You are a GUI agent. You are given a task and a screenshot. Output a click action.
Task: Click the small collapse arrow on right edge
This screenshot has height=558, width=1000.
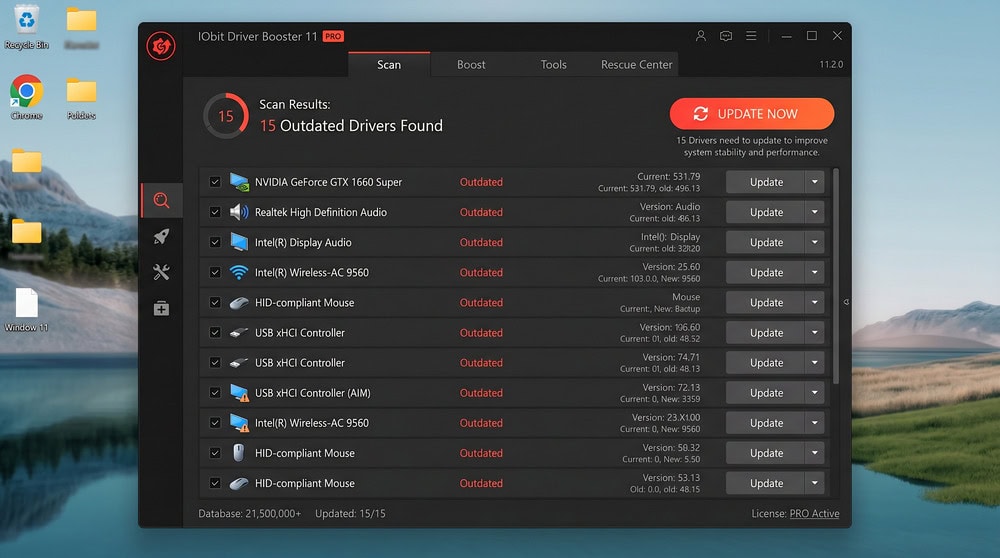pyautogui.click(x=846, y=302)
